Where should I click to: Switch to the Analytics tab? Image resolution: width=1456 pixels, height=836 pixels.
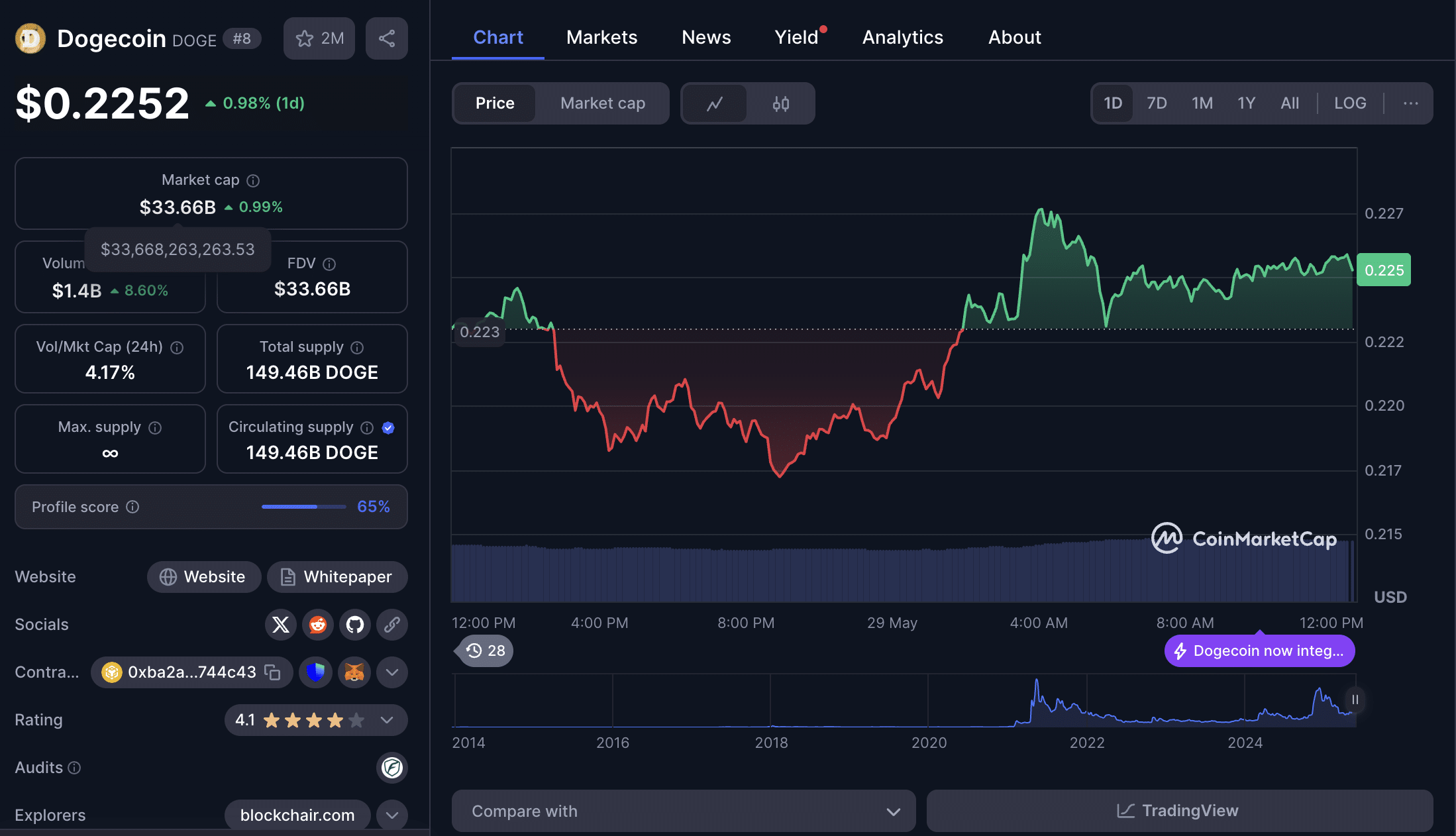click(x=902, y=37)
